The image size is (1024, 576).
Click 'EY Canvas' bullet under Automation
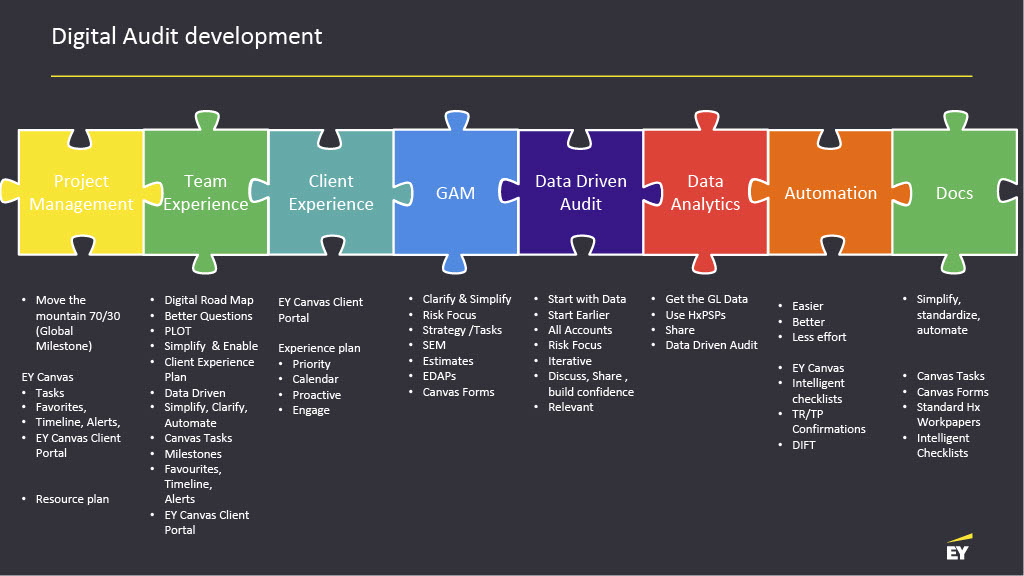[818, 368]
